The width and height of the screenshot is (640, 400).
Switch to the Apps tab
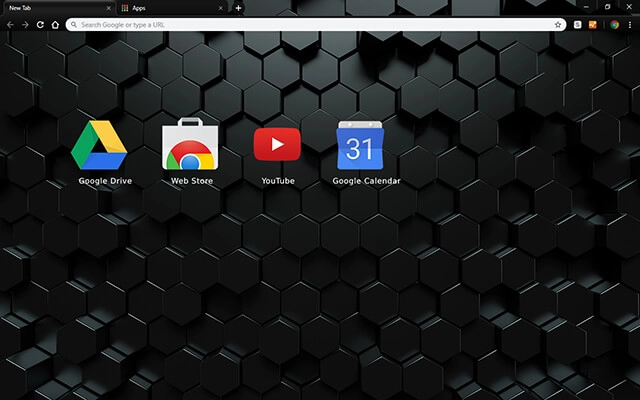171,8
